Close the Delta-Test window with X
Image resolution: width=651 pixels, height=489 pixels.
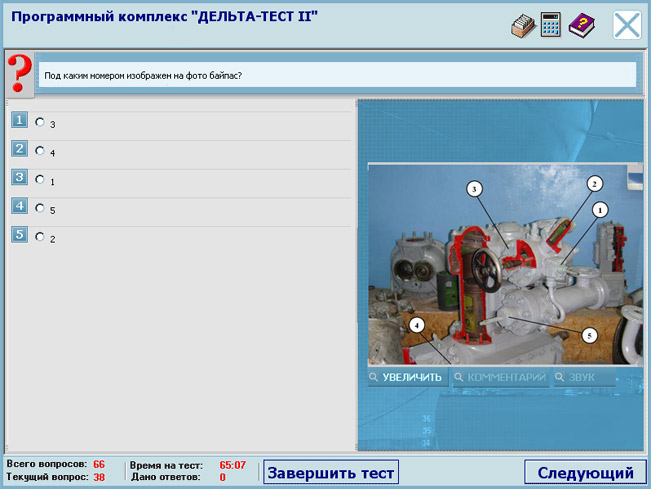click(627, 25)
